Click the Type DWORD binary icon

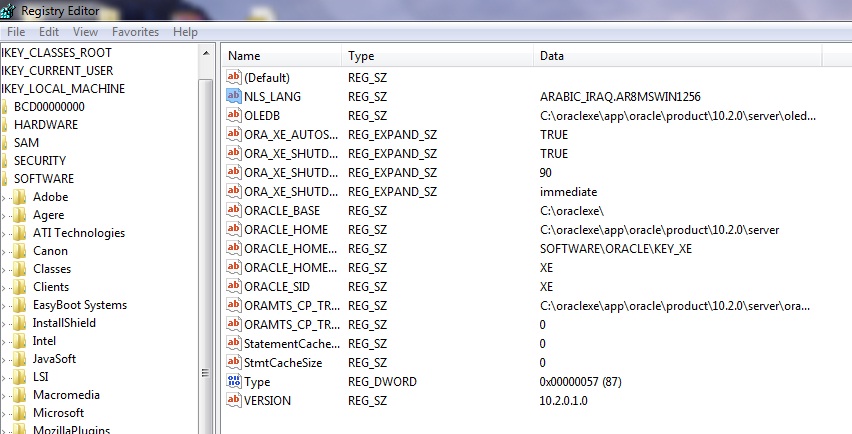234,382
